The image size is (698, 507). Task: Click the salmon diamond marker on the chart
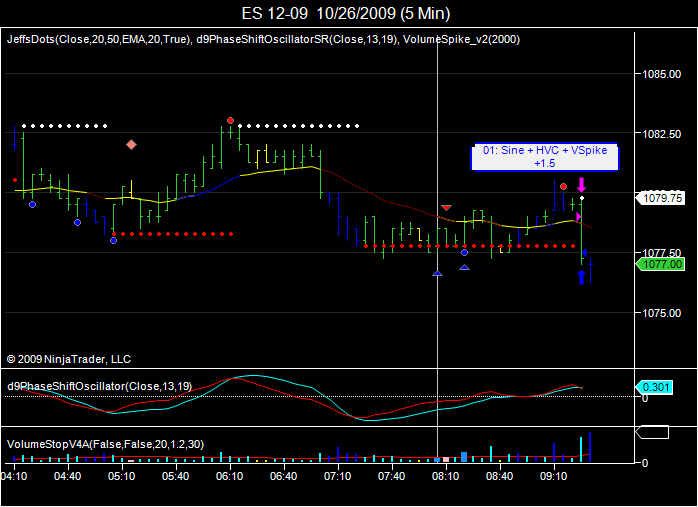131,145
